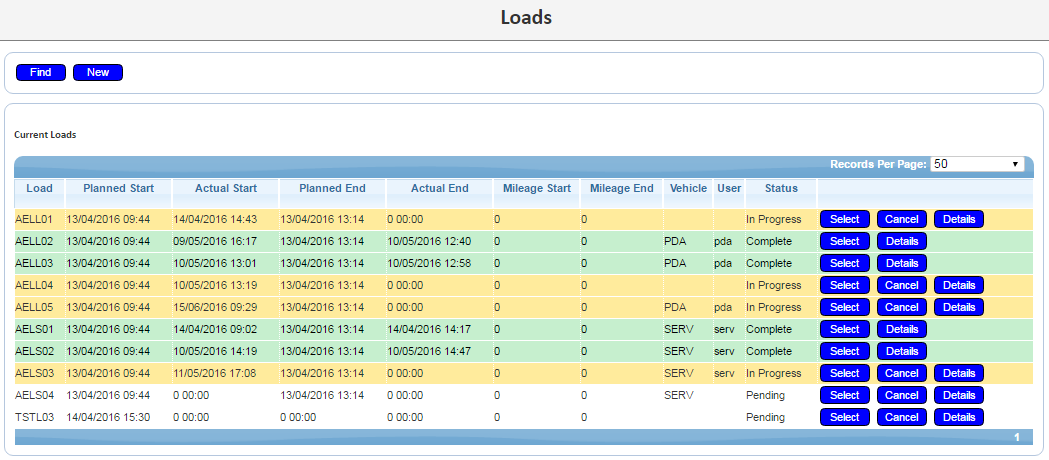Click actual start 15/06/2016 09:29
Viewport: 1049px width, 460px height.
tap(214, 308)
